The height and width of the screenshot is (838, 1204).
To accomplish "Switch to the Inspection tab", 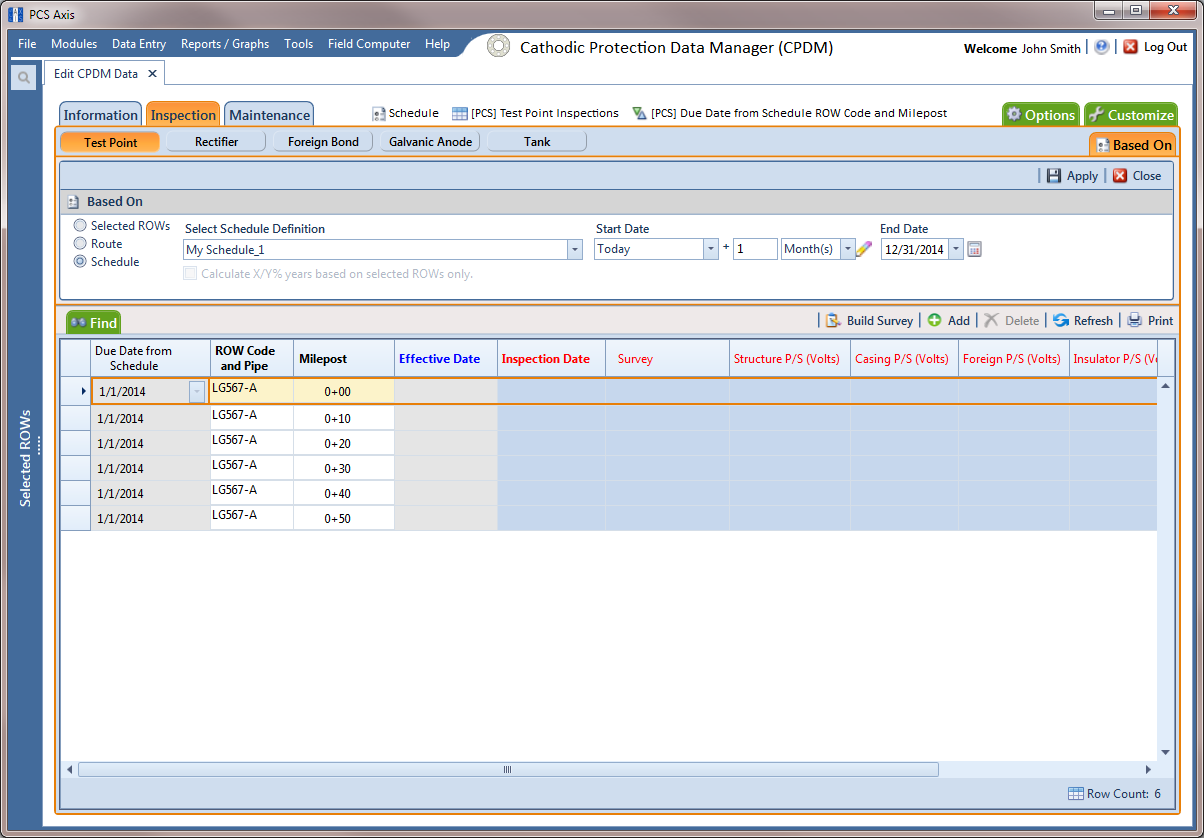I will (x=183, y=115).
